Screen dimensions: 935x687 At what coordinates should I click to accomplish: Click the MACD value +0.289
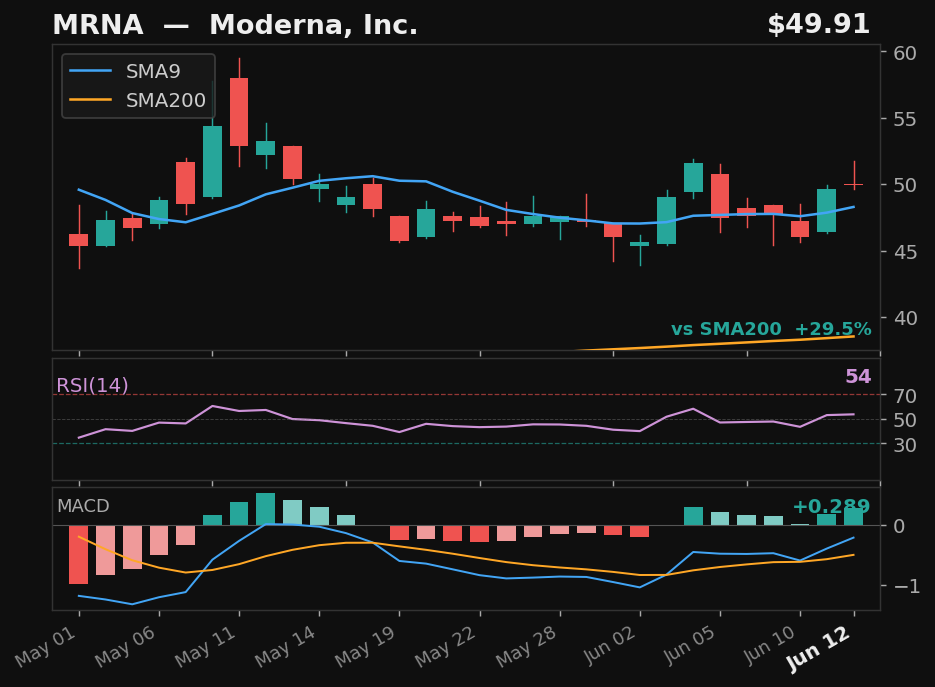831,506
